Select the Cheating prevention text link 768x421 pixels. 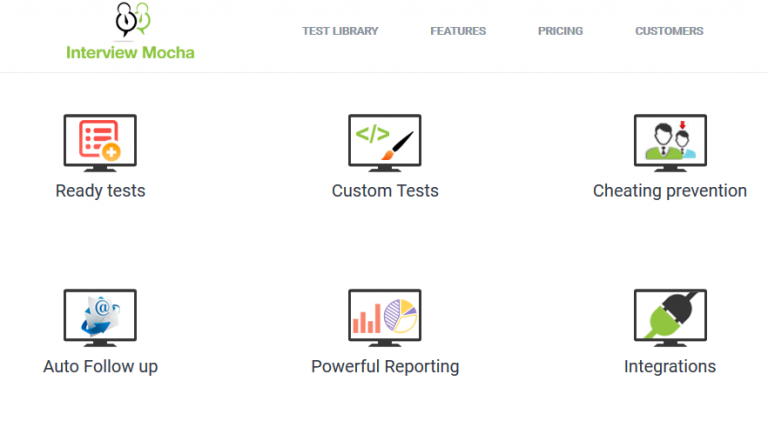tap(670, 191)
